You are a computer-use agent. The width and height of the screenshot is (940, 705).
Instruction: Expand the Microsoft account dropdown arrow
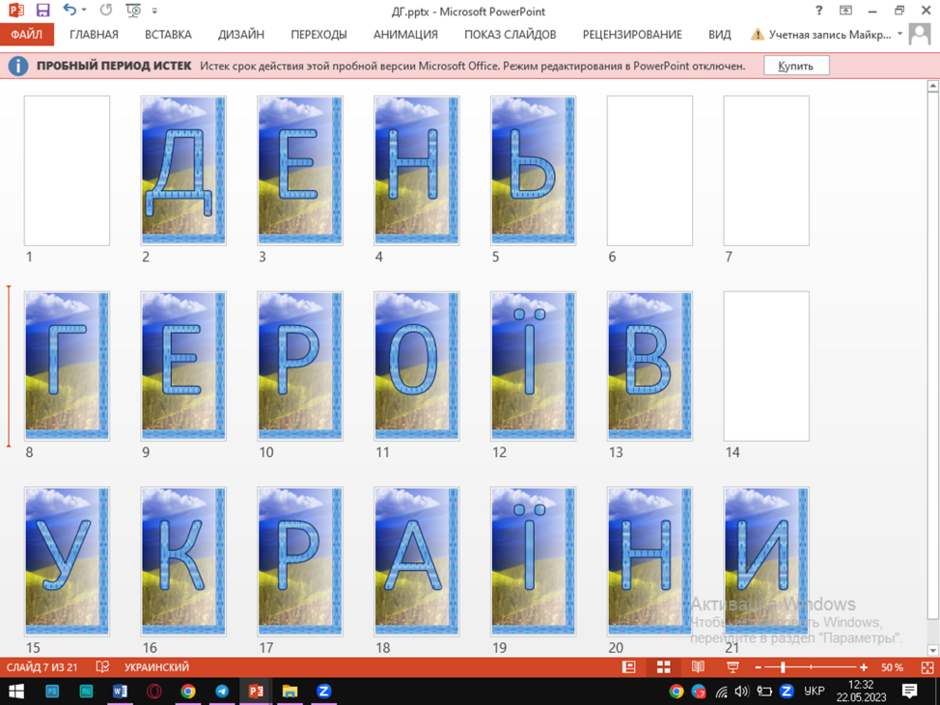(x=900, y=34)
